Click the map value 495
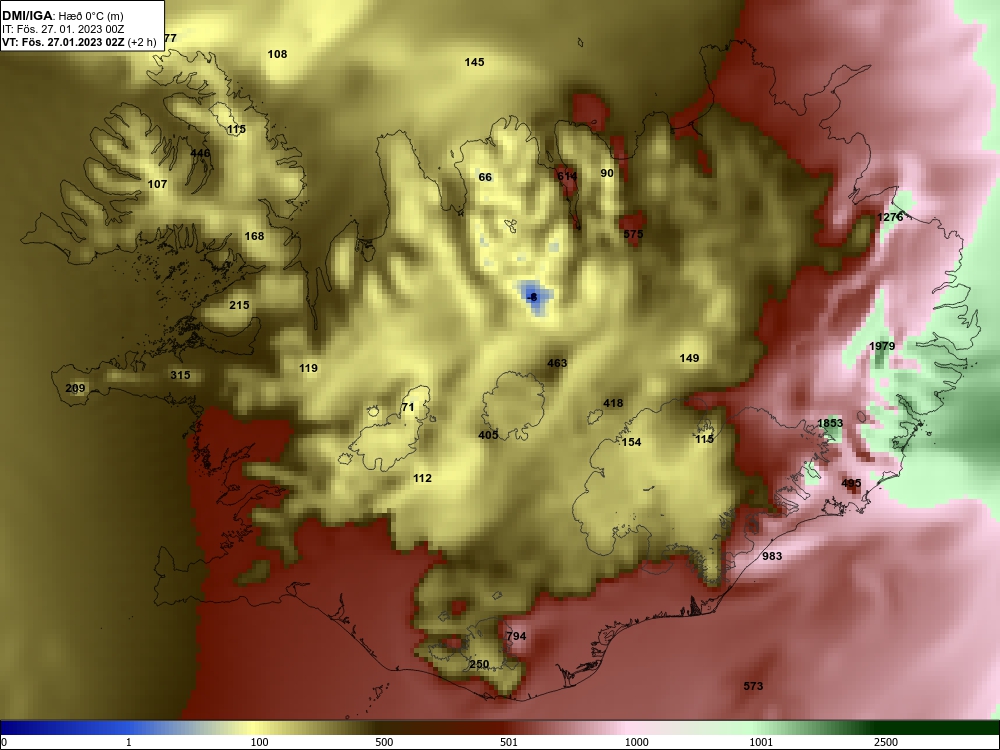Viewport: 1000px width, 750px height. pyautogui.click(x=851, y=483)
